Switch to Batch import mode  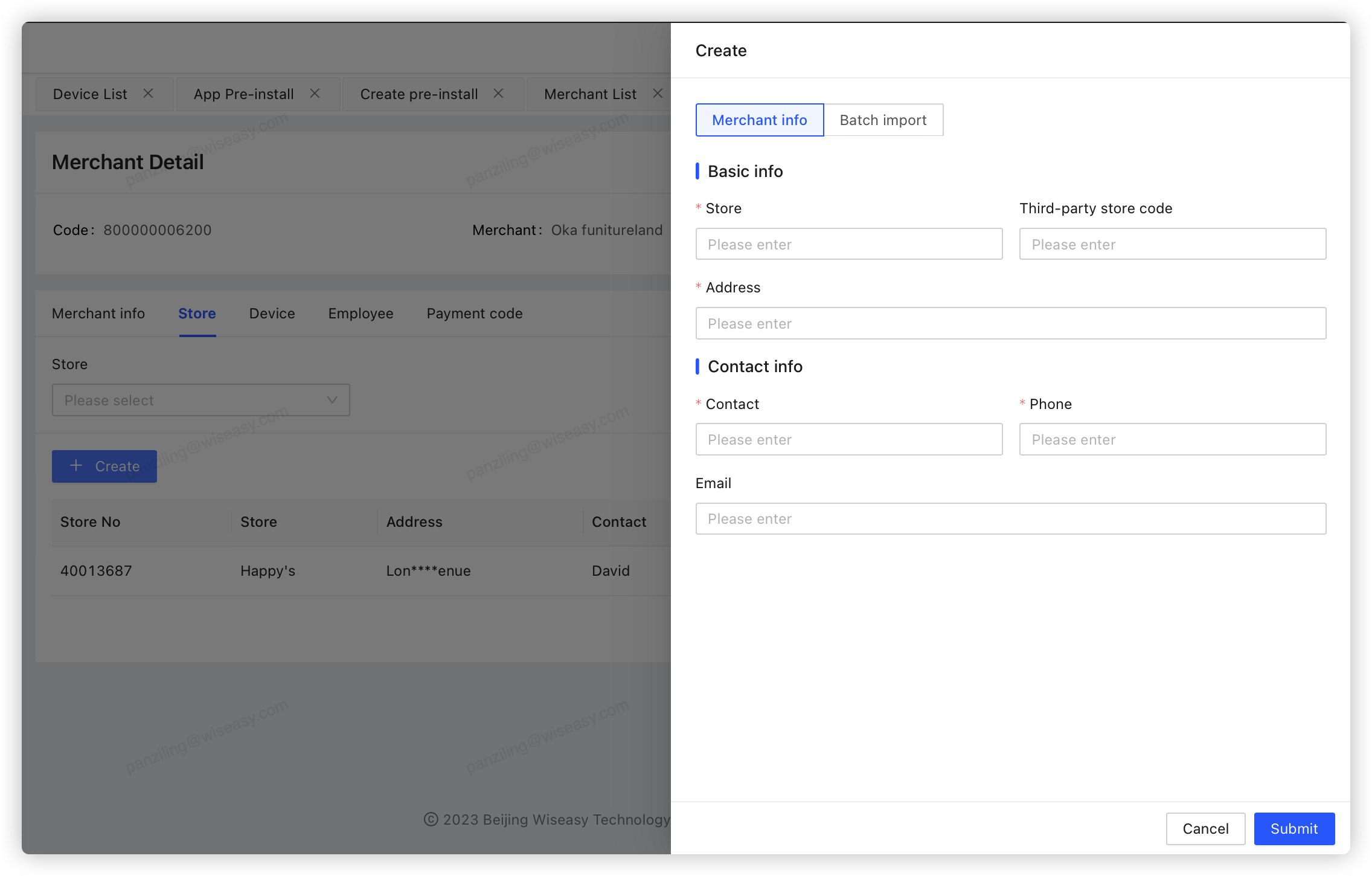(883, 120)
